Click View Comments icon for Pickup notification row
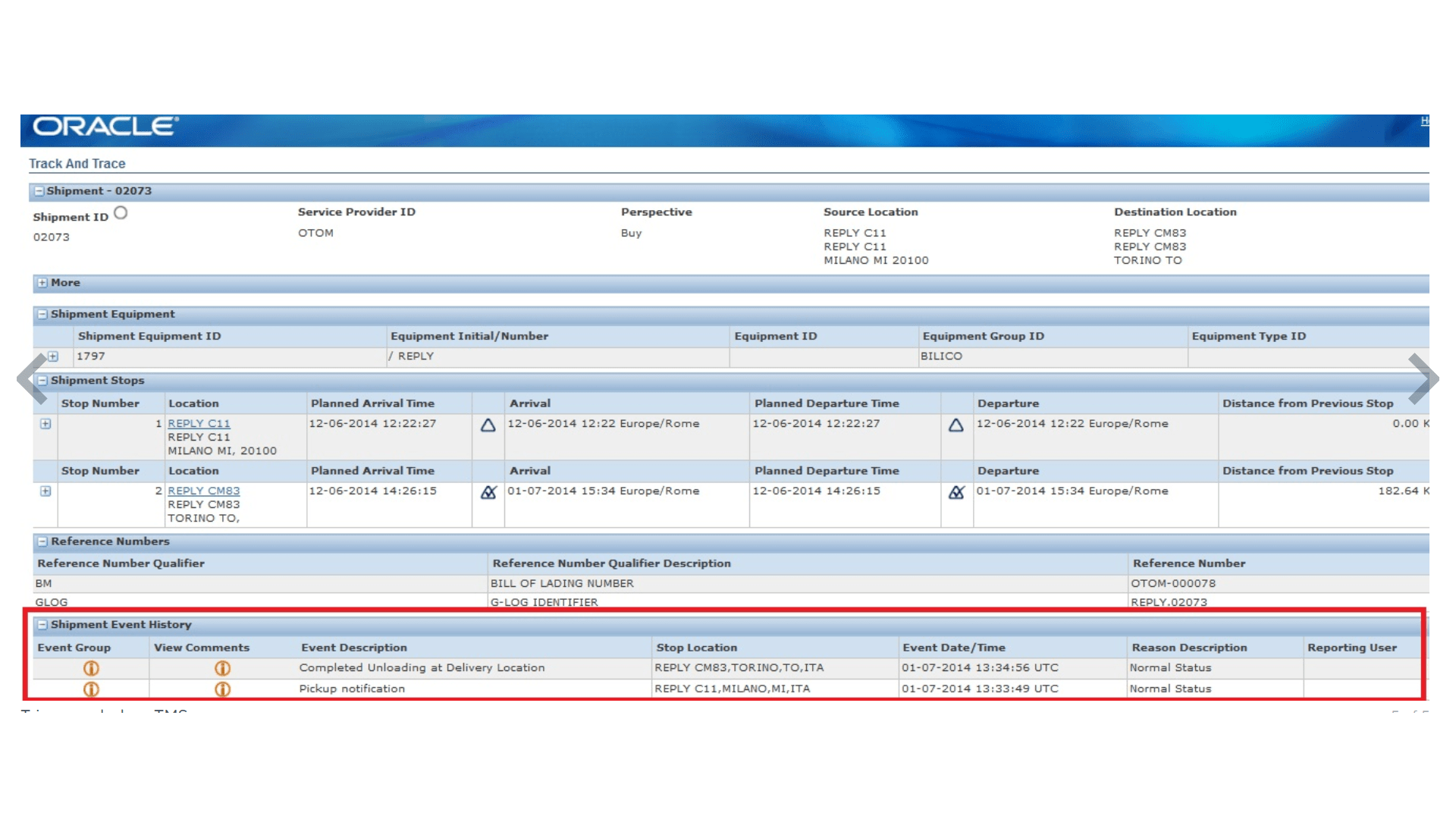 [x=222, y=689]
